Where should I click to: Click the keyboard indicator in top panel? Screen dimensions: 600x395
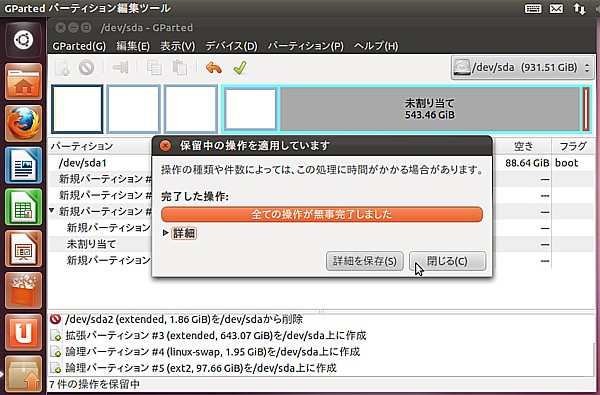pyautogui.click(x=533, y=8)
